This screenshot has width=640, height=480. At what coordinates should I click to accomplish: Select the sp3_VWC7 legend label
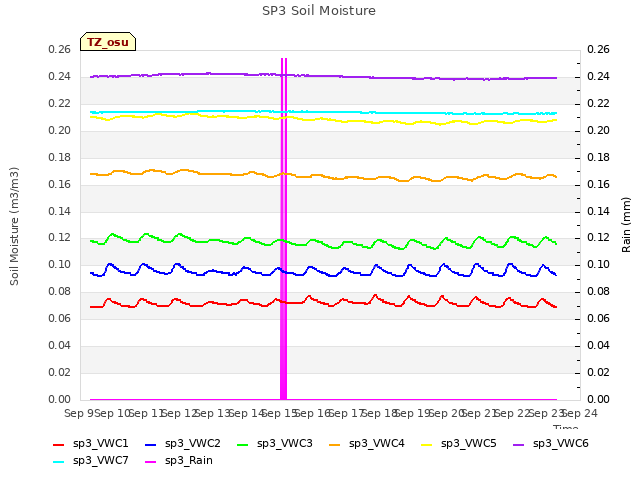tap(101, 460)
